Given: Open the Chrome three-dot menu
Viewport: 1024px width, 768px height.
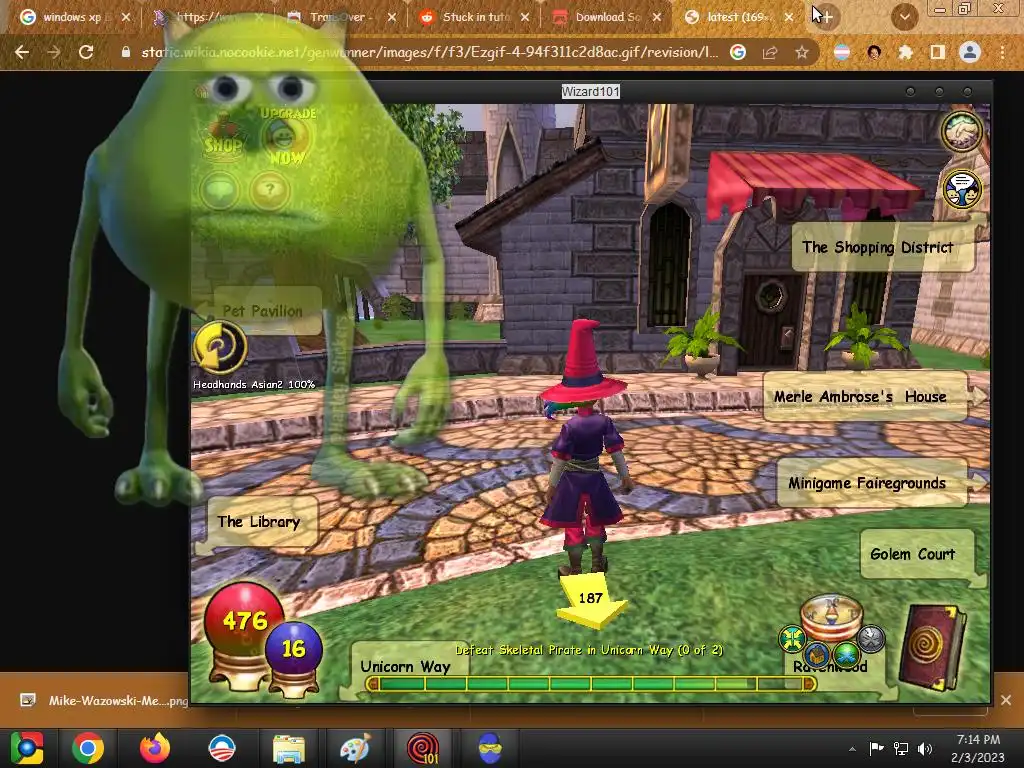Looking at the screenshot, I should (1002, 52).
